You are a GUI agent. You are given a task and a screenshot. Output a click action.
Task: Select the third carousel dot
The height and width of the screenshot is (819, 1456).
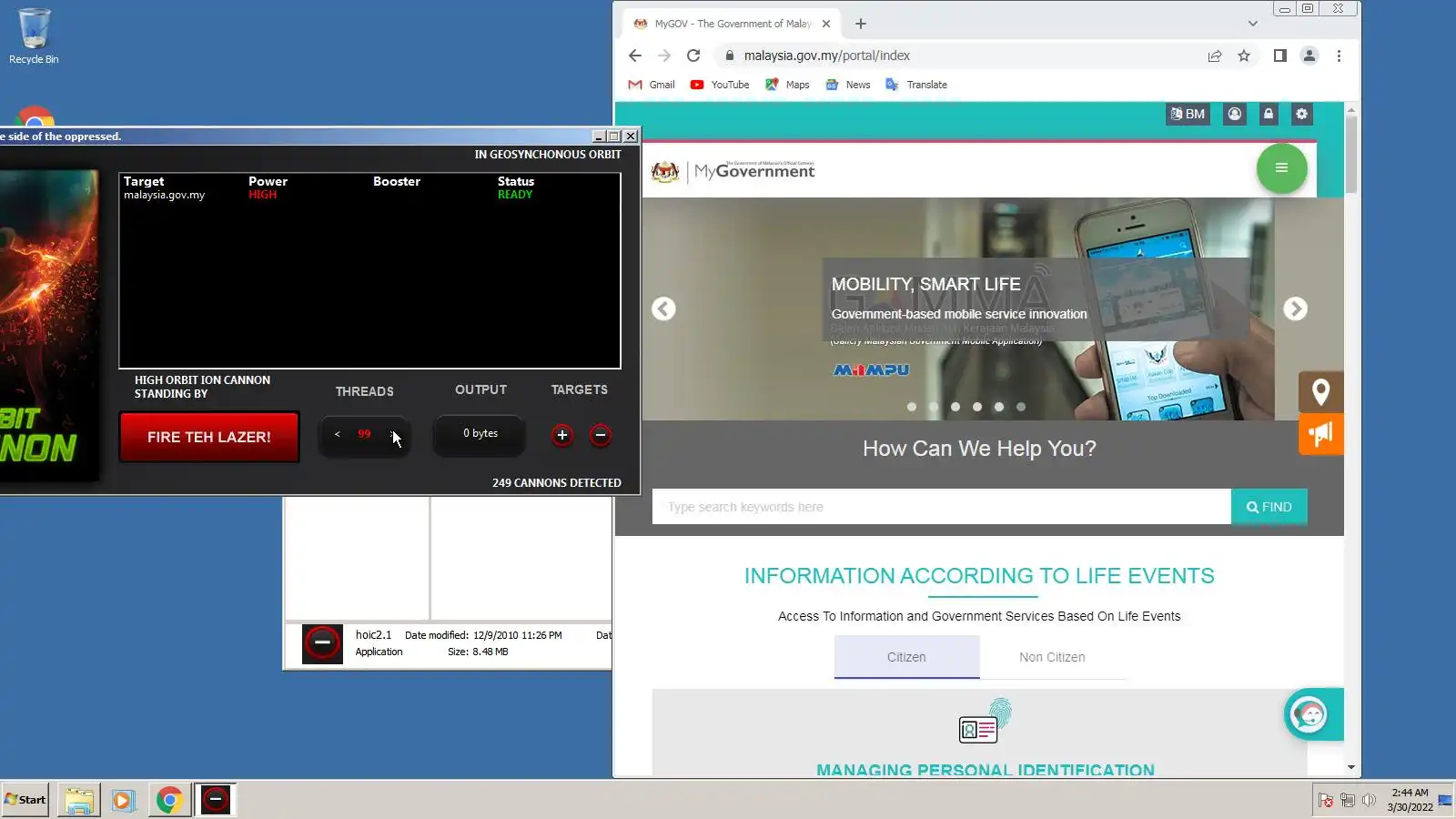click(955, 407)
